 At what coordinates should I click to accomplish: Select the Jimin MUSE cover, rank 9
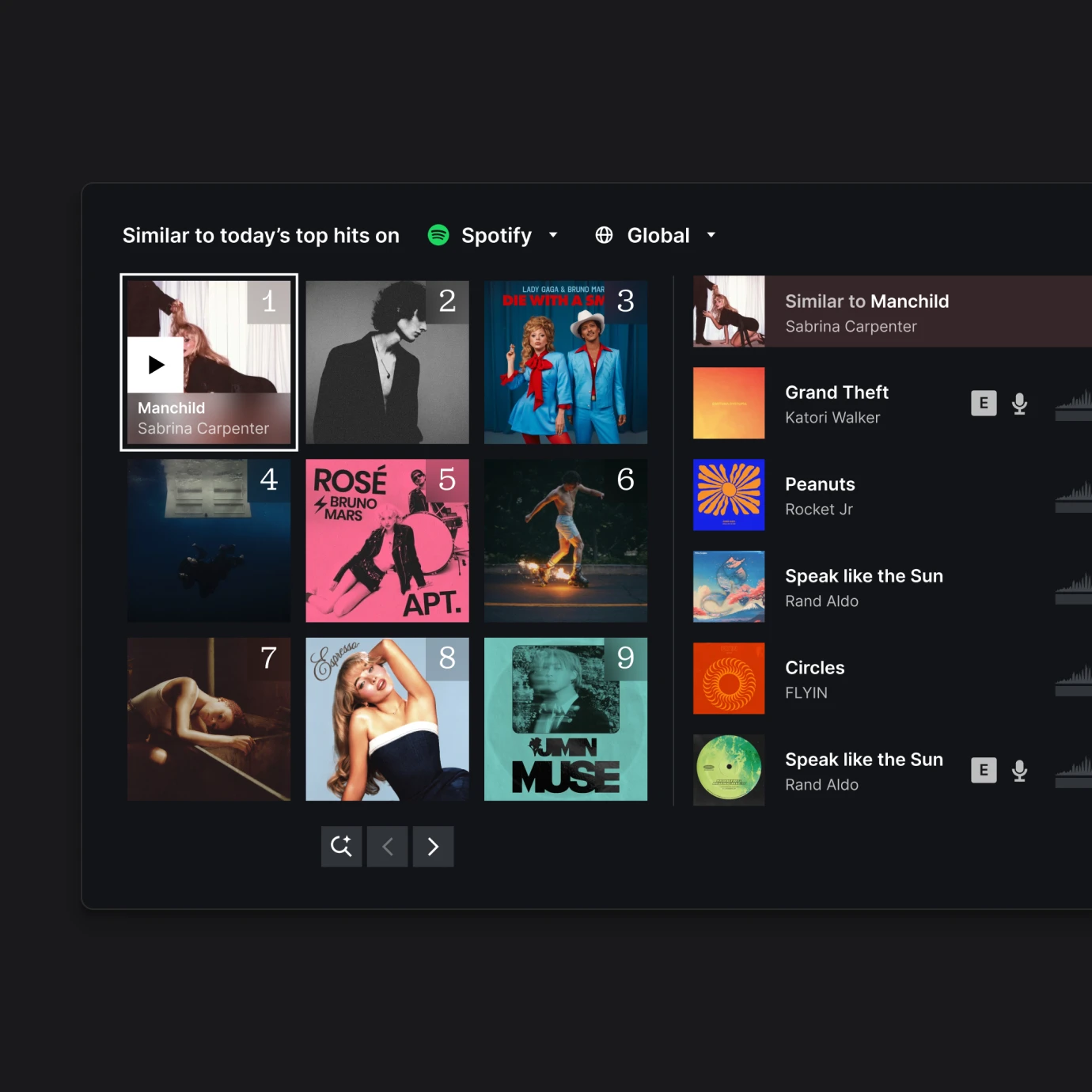[566, 719]
